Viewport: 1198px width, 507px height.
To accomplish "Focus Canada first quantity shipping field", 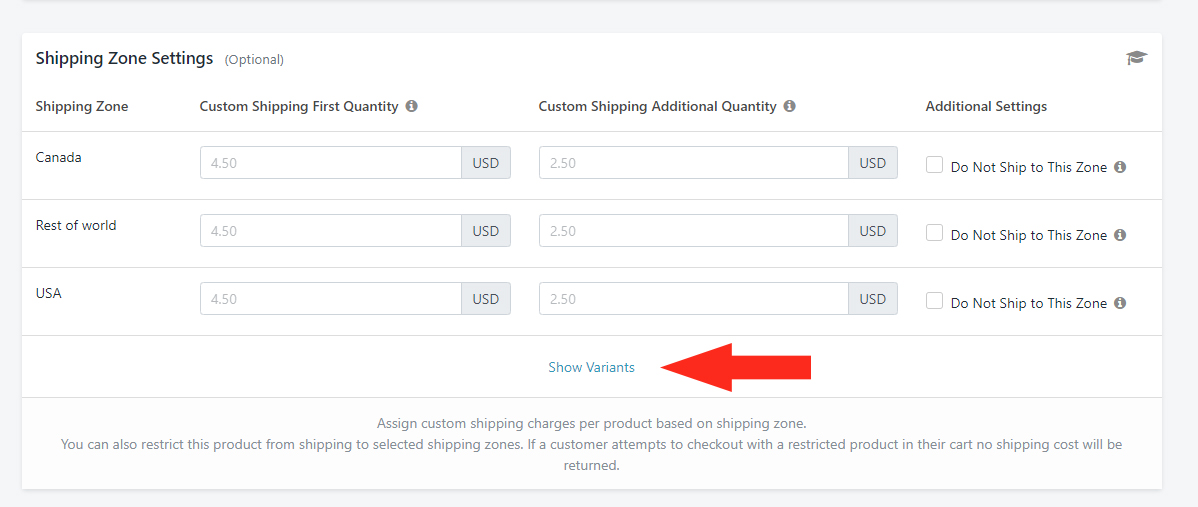I will [x=331, y=163].
